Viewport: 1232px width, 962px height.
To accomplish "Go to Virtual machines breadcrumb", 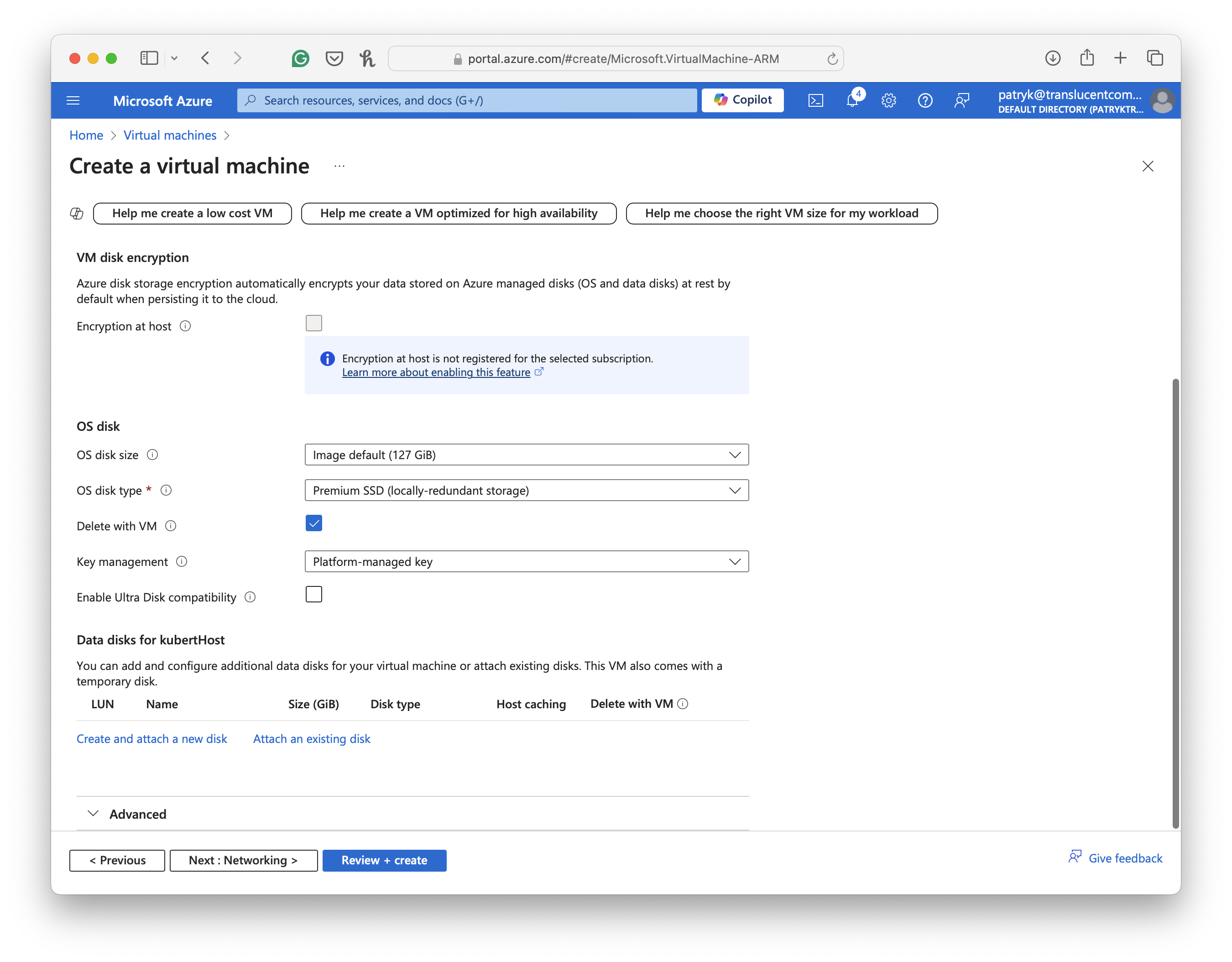I will 170,136.
